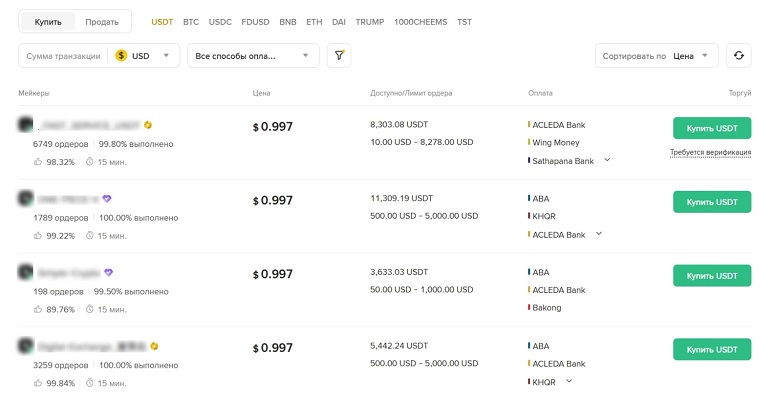Click the Оплата column header
This screenshot has width=775, height=399.
[x=540, y=93]
